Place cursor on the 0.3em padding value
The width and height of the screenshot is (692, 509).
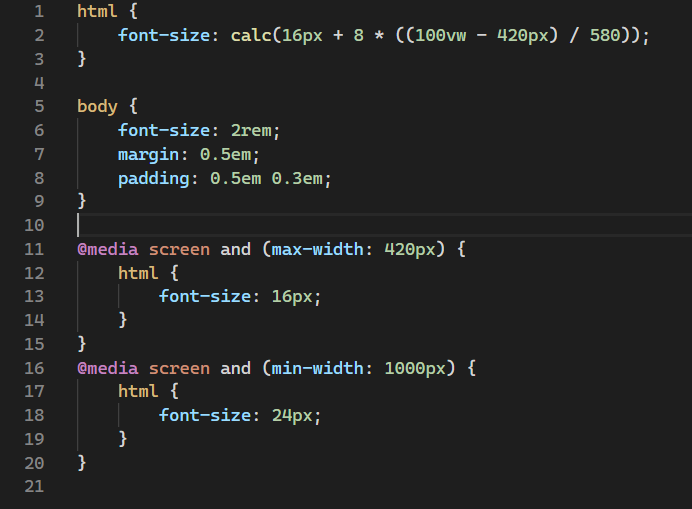click(303, 178)
